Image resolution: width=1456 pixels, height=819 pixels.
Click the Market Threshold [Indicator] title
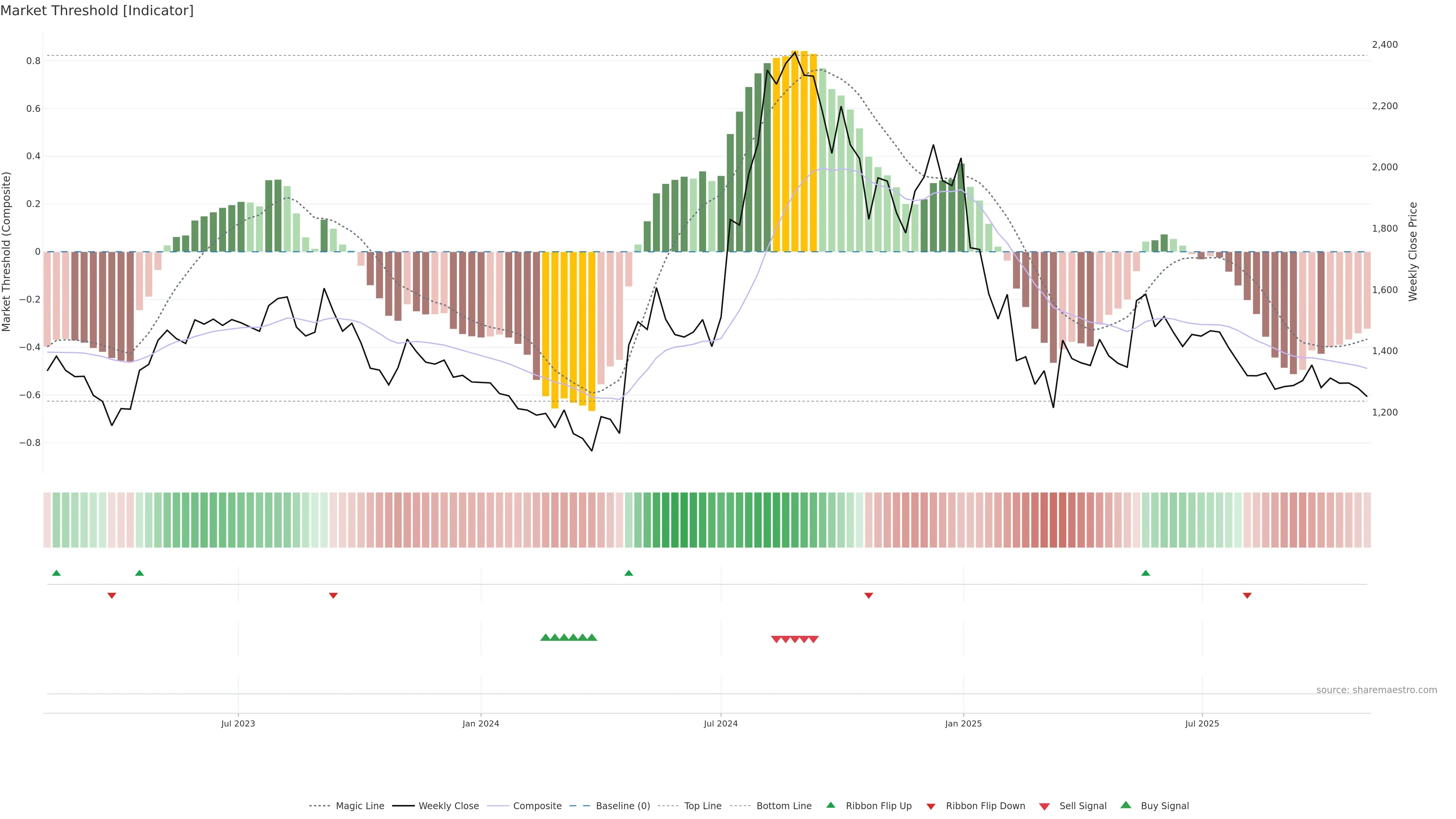click(x=97, y=11)
